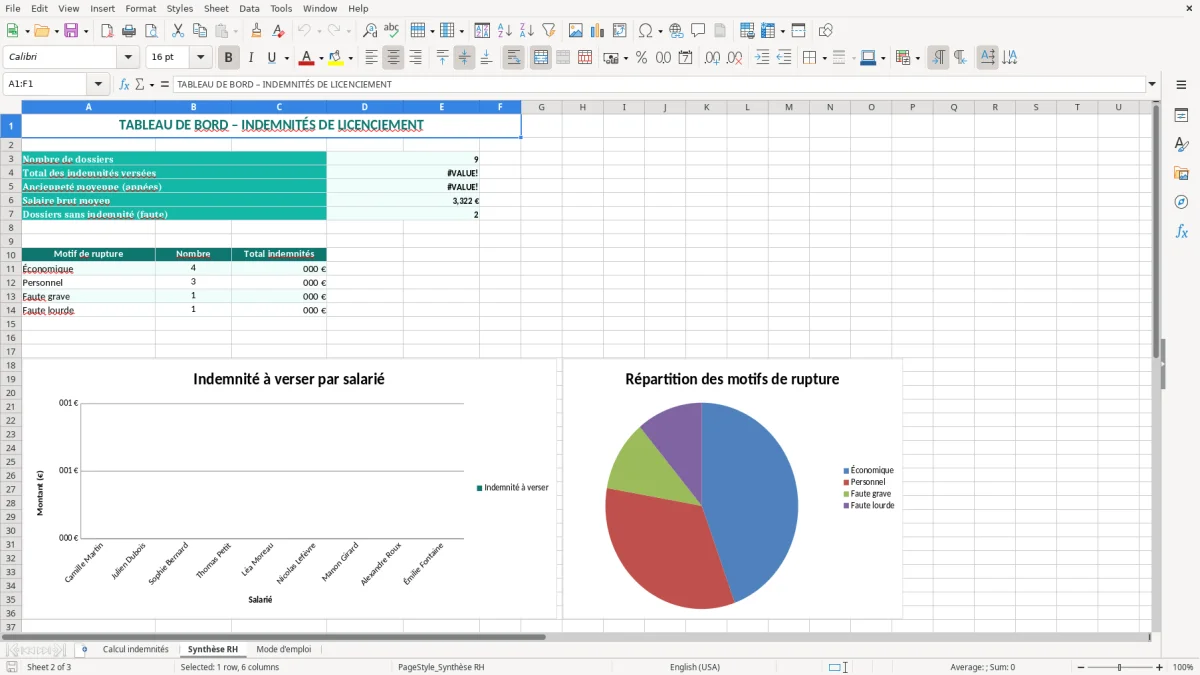Toggle center vertically alignment
This screenshot has height=675, width=1200.
[x=464, y=58]
